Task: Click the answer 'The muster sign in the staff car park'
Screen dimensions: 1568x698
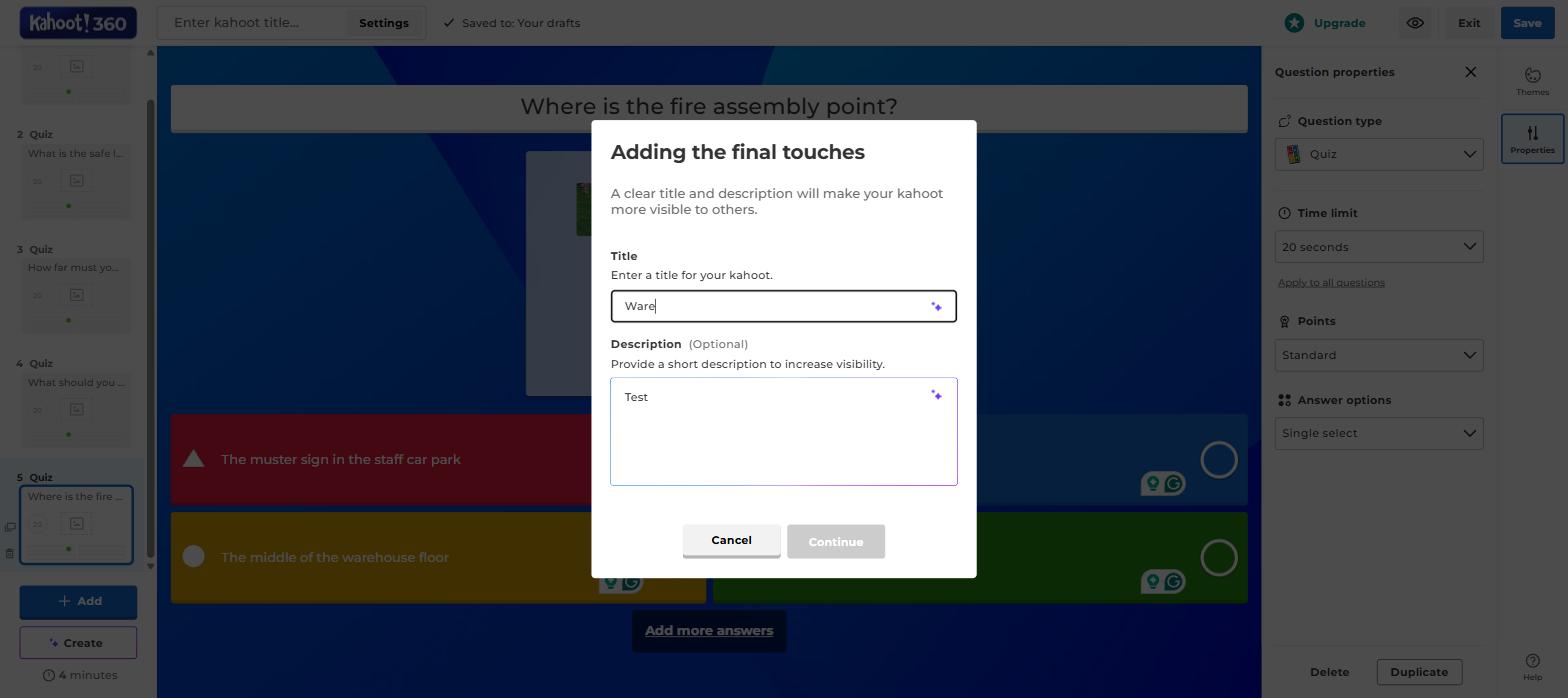Action: [x=341, y=459]
